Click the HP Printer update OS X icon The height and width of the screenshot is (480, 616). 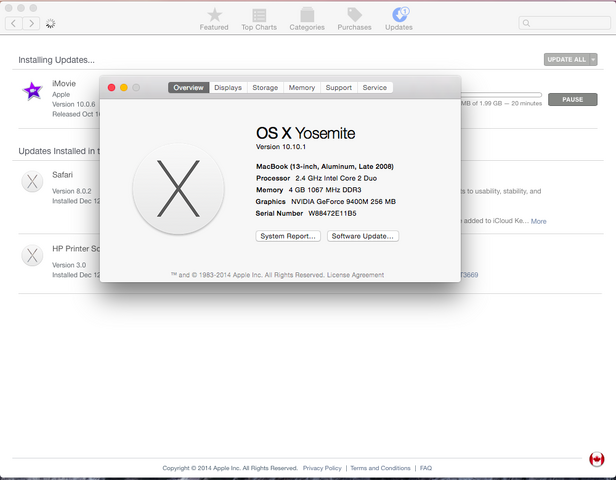point(32,255)
